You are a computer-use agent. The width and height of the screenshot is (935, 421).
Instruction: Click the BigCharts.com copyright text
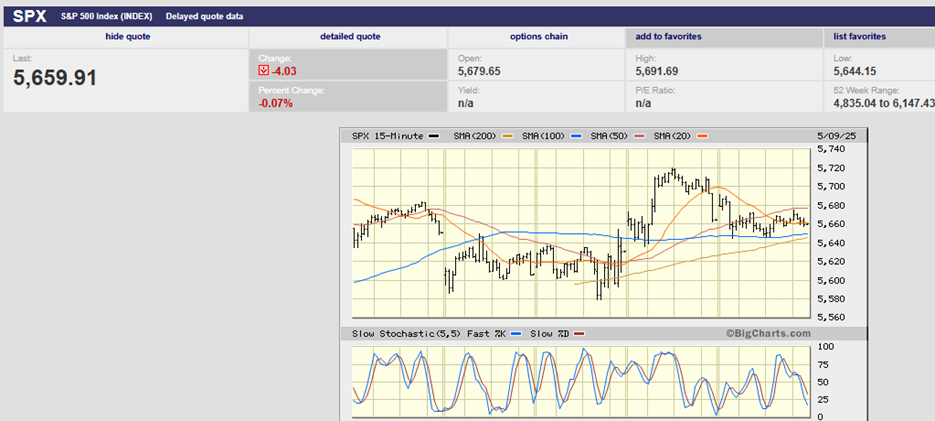pyautogui.click(x=768, y=334)
